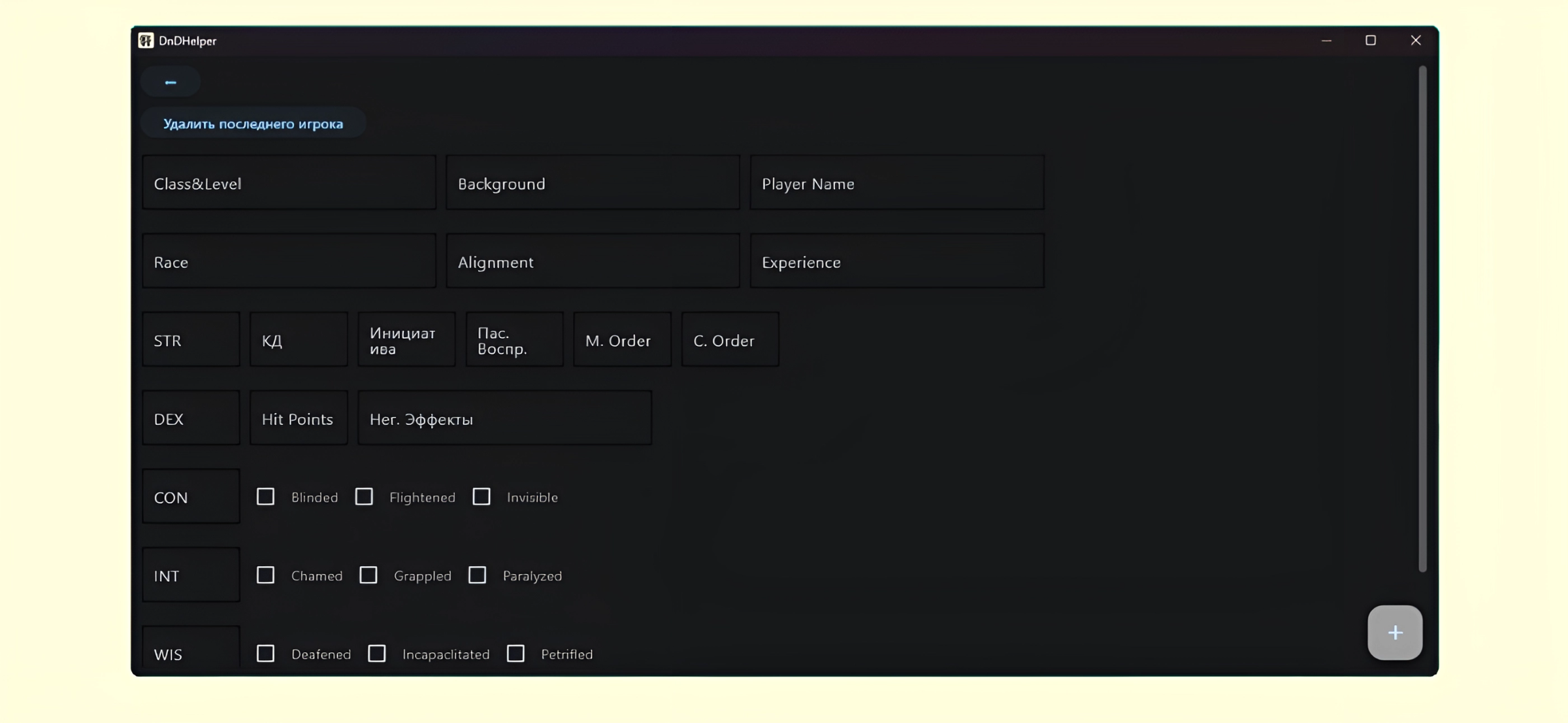Enable the Blinded checkbox
The image size is (1568, 723).
click(265, 497)
